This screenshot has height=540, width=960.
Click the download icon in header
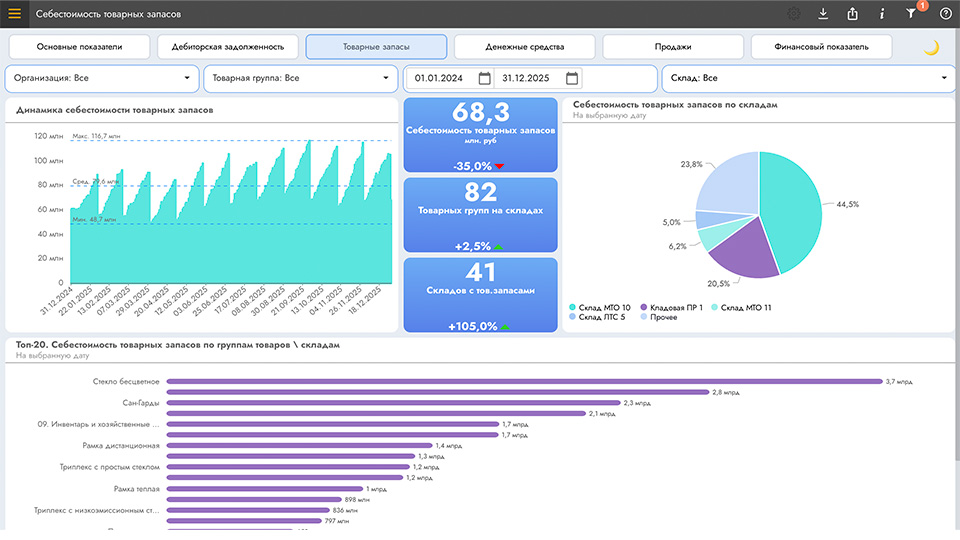click(823, 13)
